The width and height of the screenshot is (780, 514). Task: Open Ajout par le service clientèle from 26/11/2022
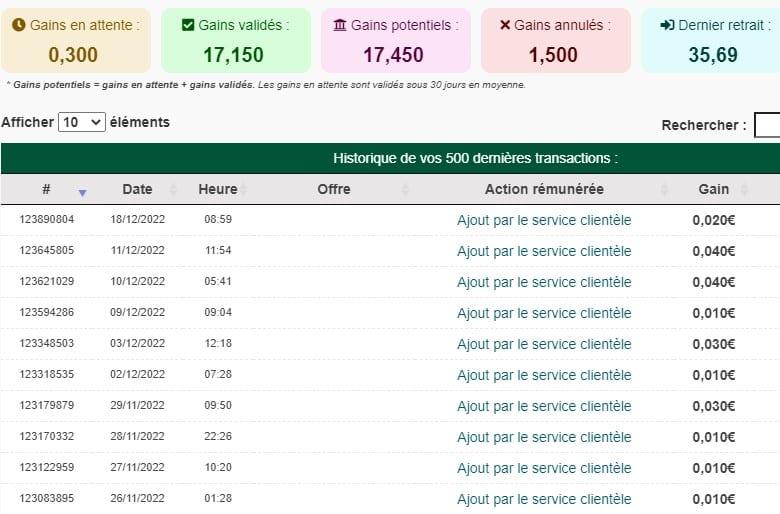544,499
